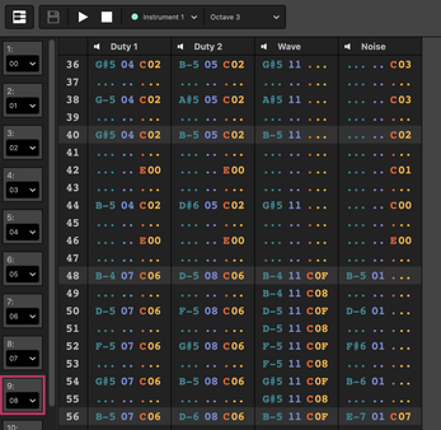Open the Octave 3 dropdown

244,17
